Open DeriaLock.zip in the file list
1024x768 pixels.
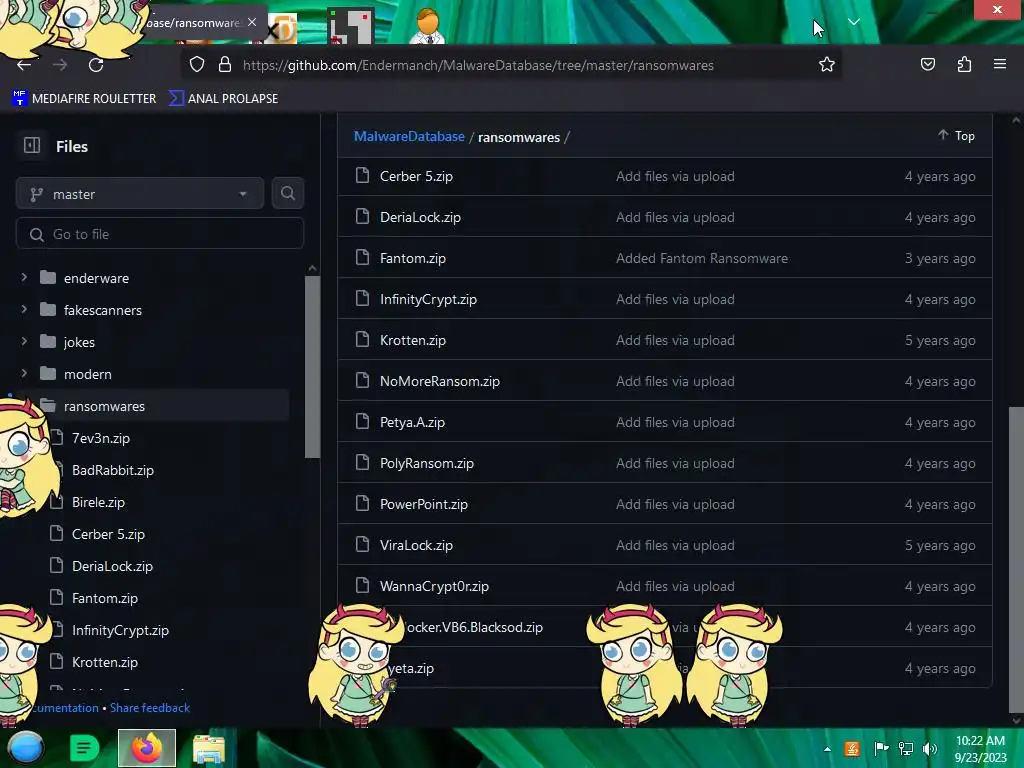coord(421,217)
